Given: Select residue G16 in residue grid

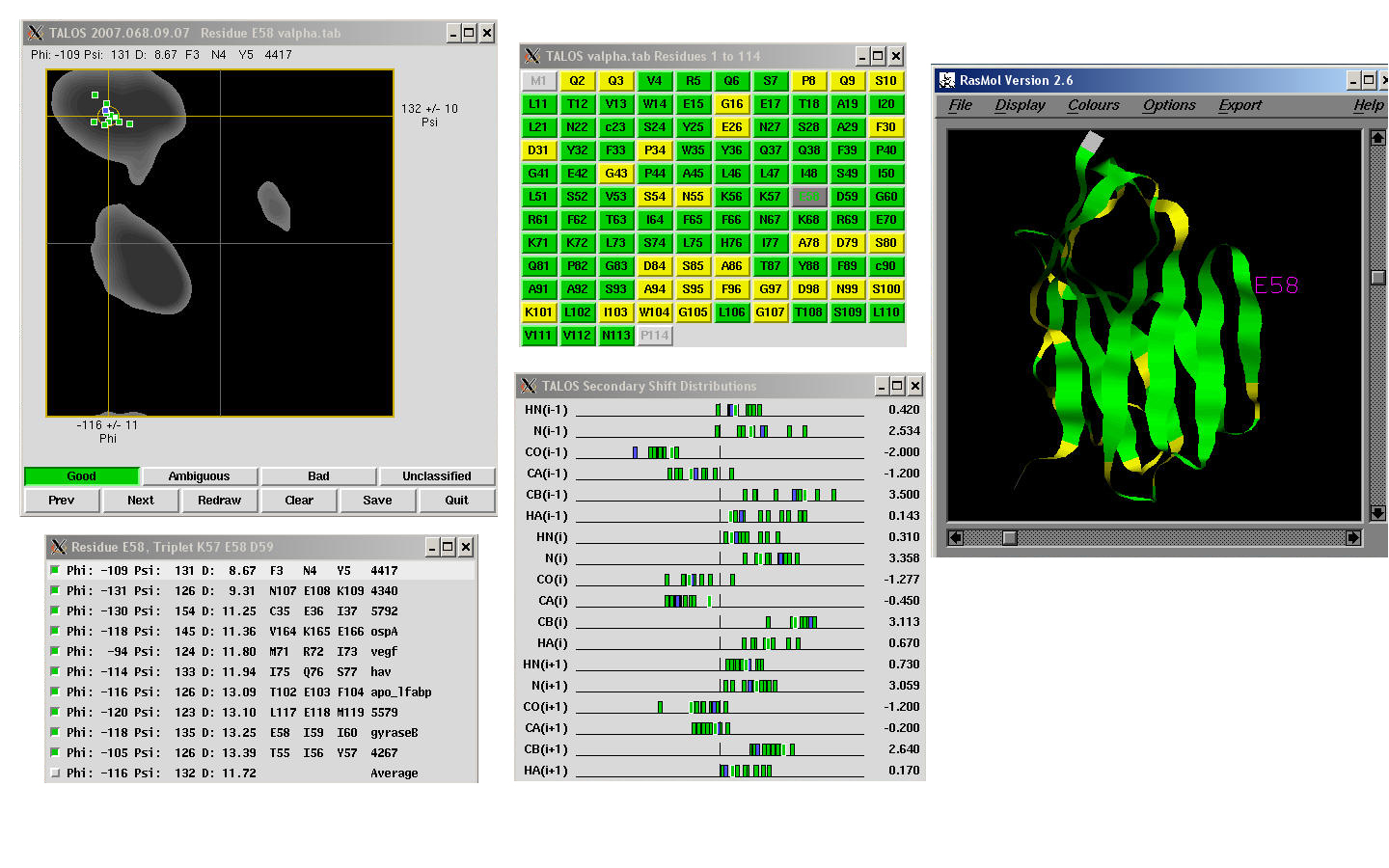Looking at the screenshot, I should pyautogui.click(x=732, y=104).
